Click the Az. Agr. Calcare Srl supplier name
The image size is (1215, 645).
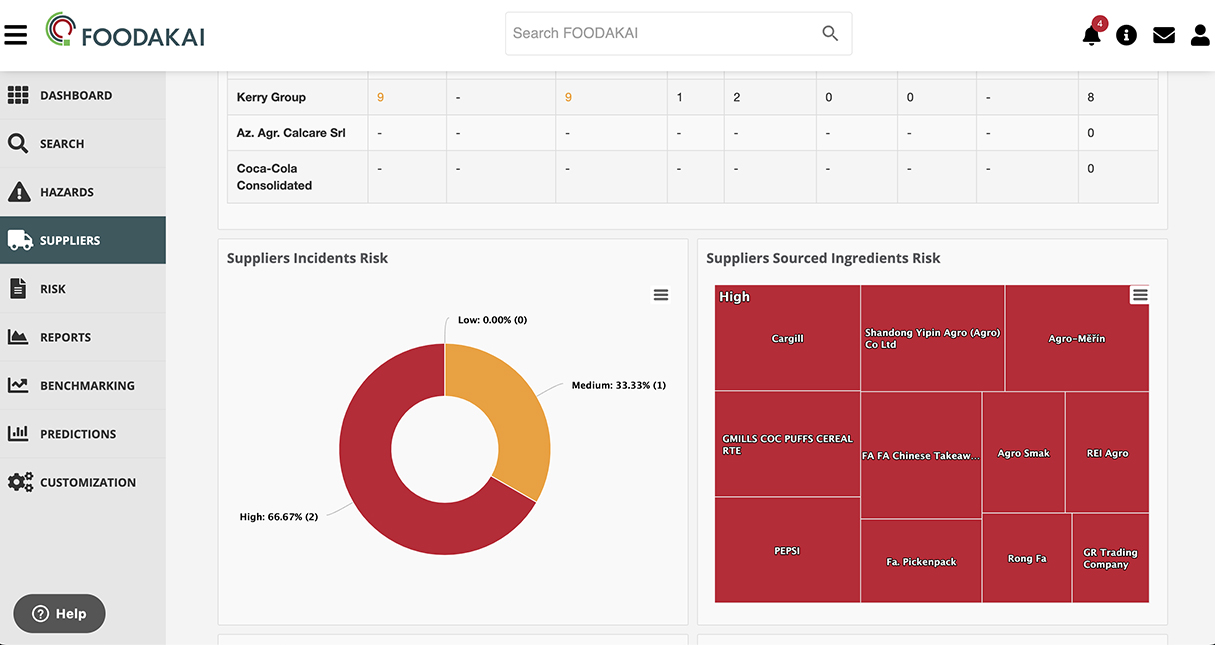point(291,133)
